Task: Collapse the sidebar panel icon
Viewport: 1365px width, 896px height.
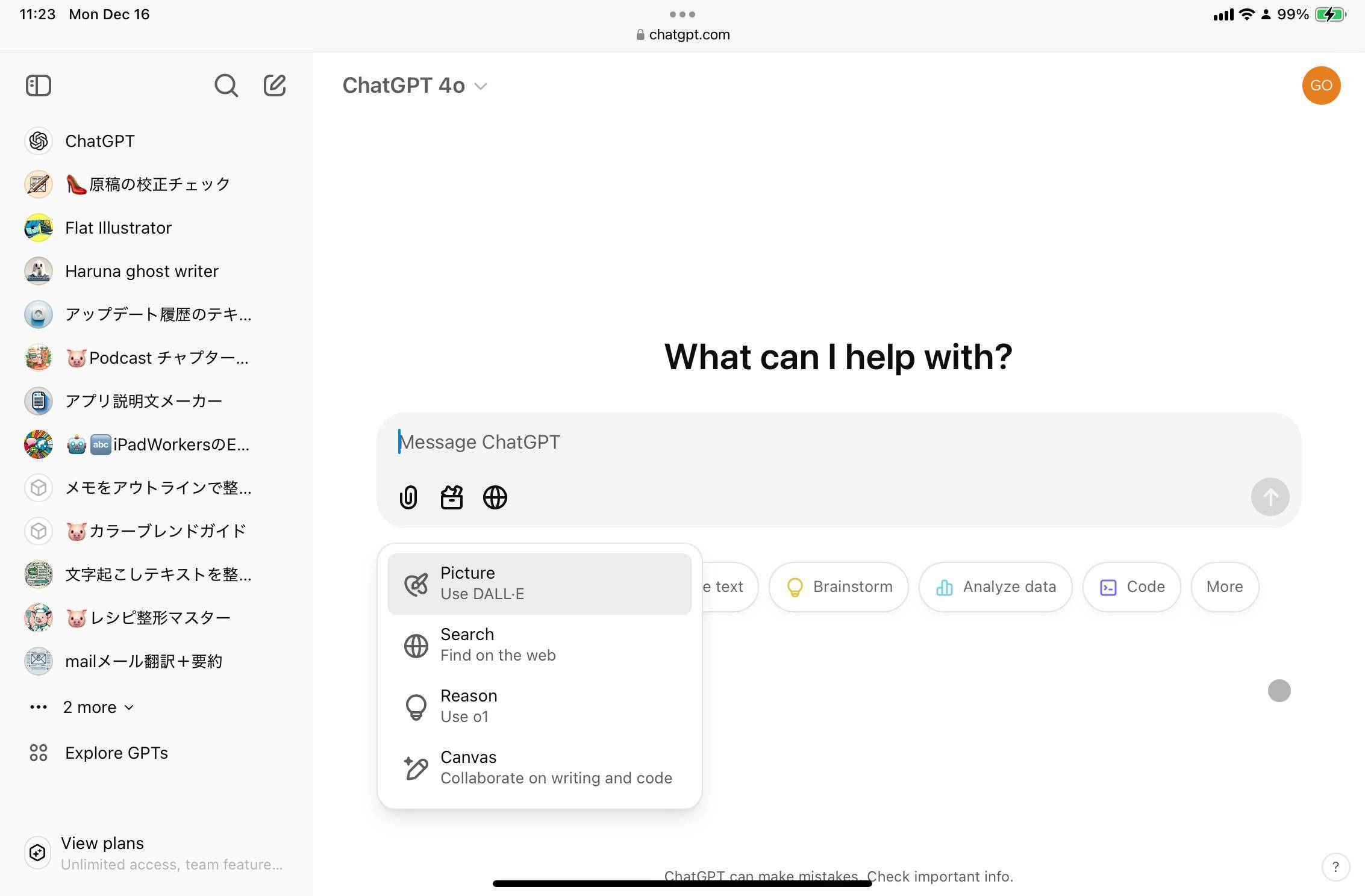Action: (39, 86)
